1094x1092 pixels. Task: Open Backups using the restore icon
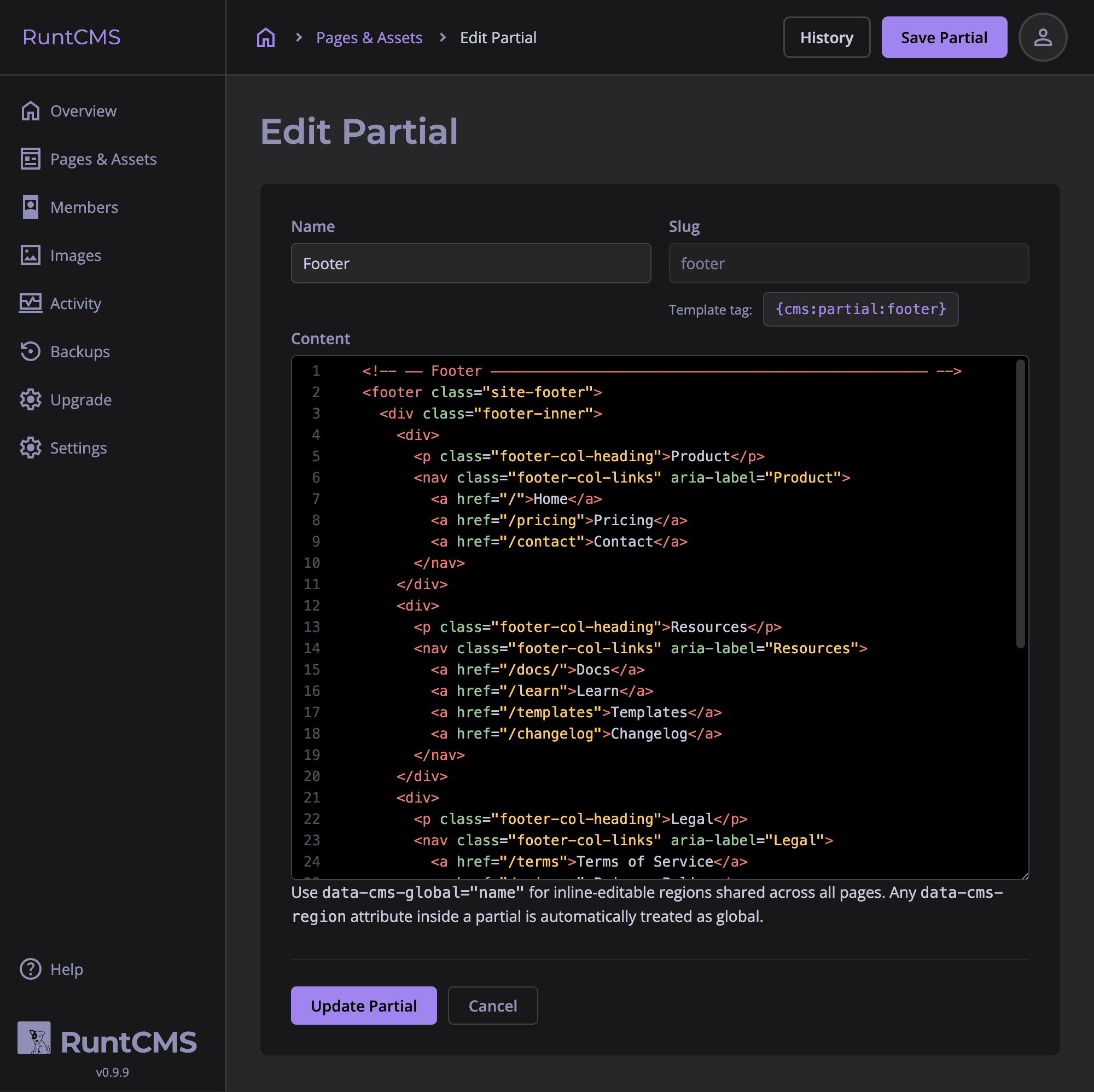click(31, 351)
